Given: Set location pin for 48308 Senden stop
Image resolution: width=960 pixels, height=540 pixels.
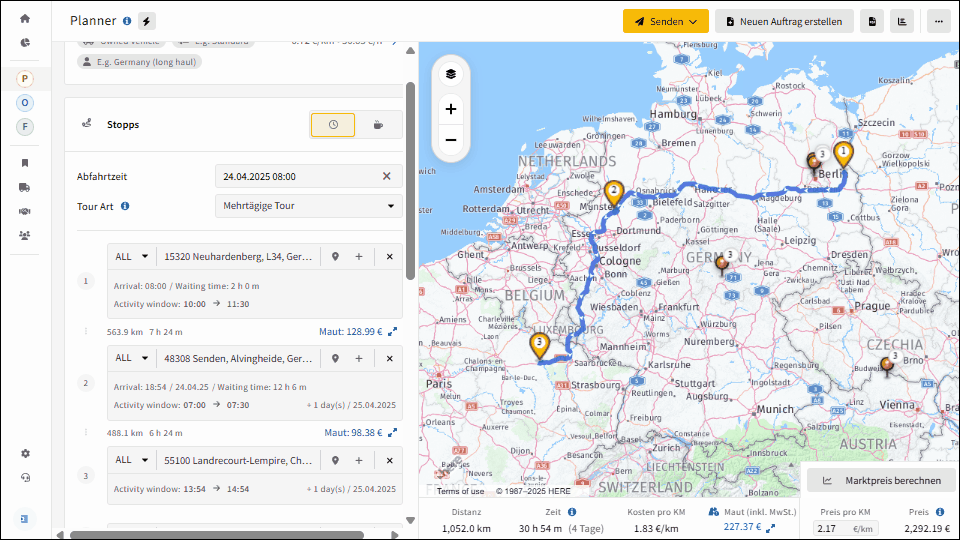Looking at the screenshot, I should (x=335, y=358).
